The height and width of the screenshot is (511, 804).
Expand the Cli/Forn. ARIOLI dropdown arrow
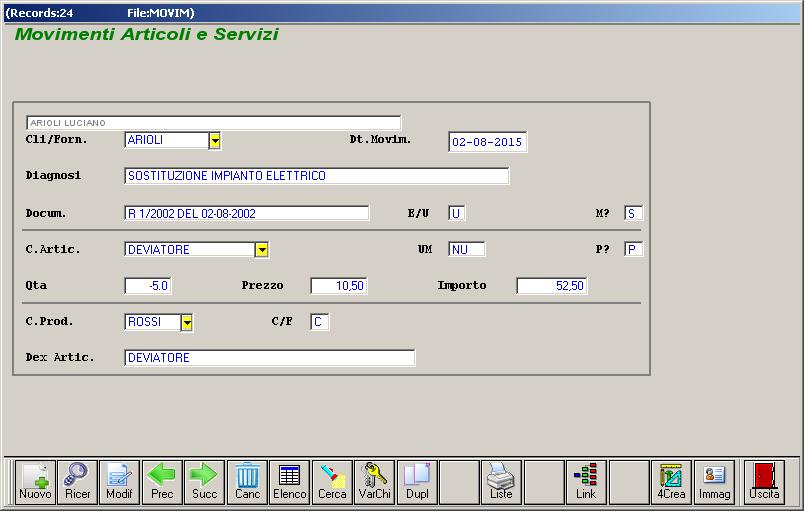215,140
